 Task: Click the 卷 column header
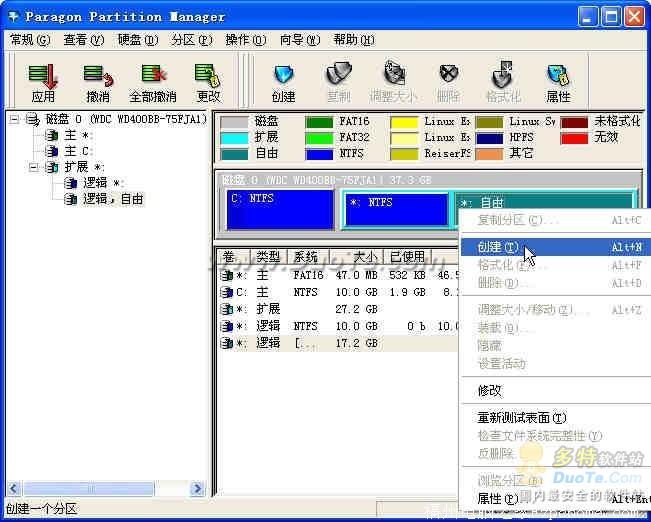234,257
